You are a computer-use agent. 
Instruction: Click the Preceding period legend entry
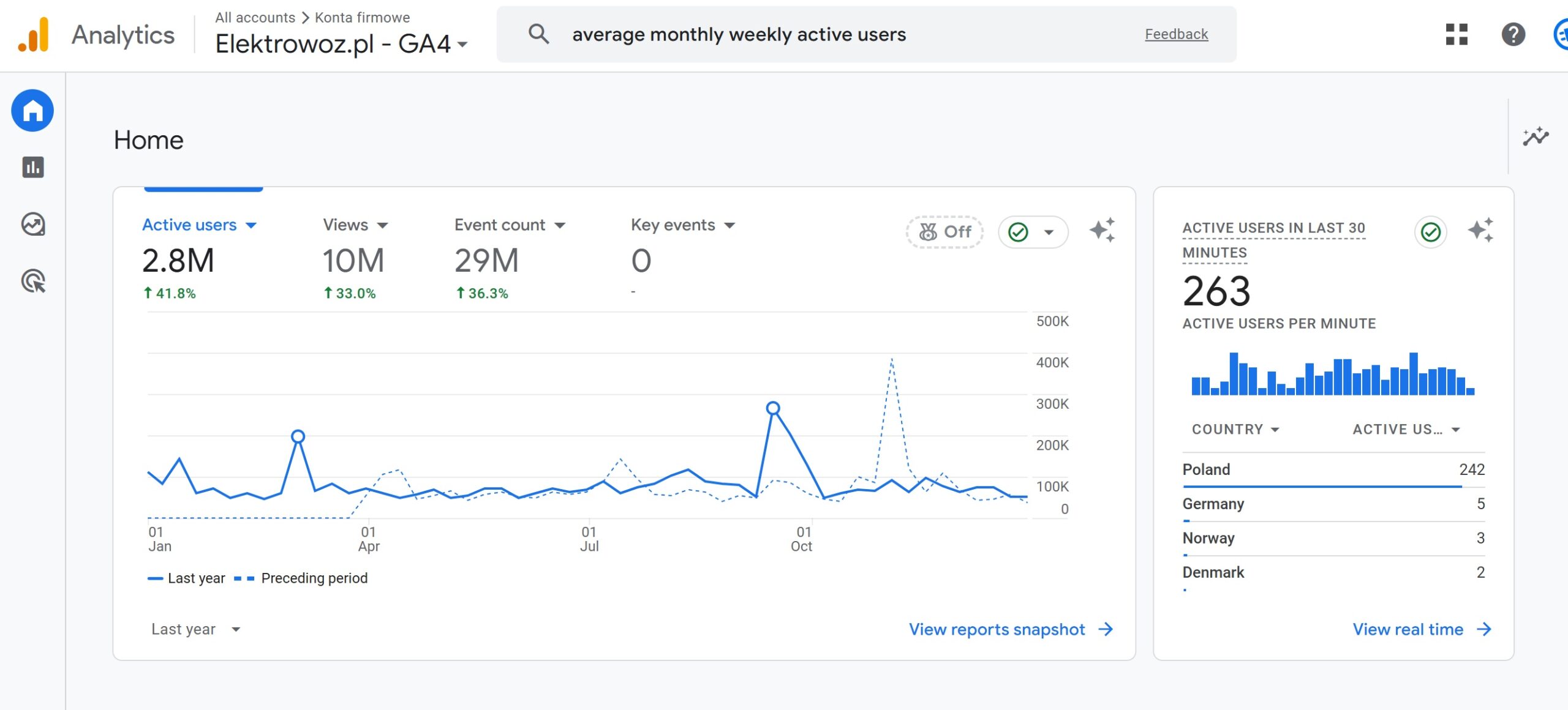301,578
